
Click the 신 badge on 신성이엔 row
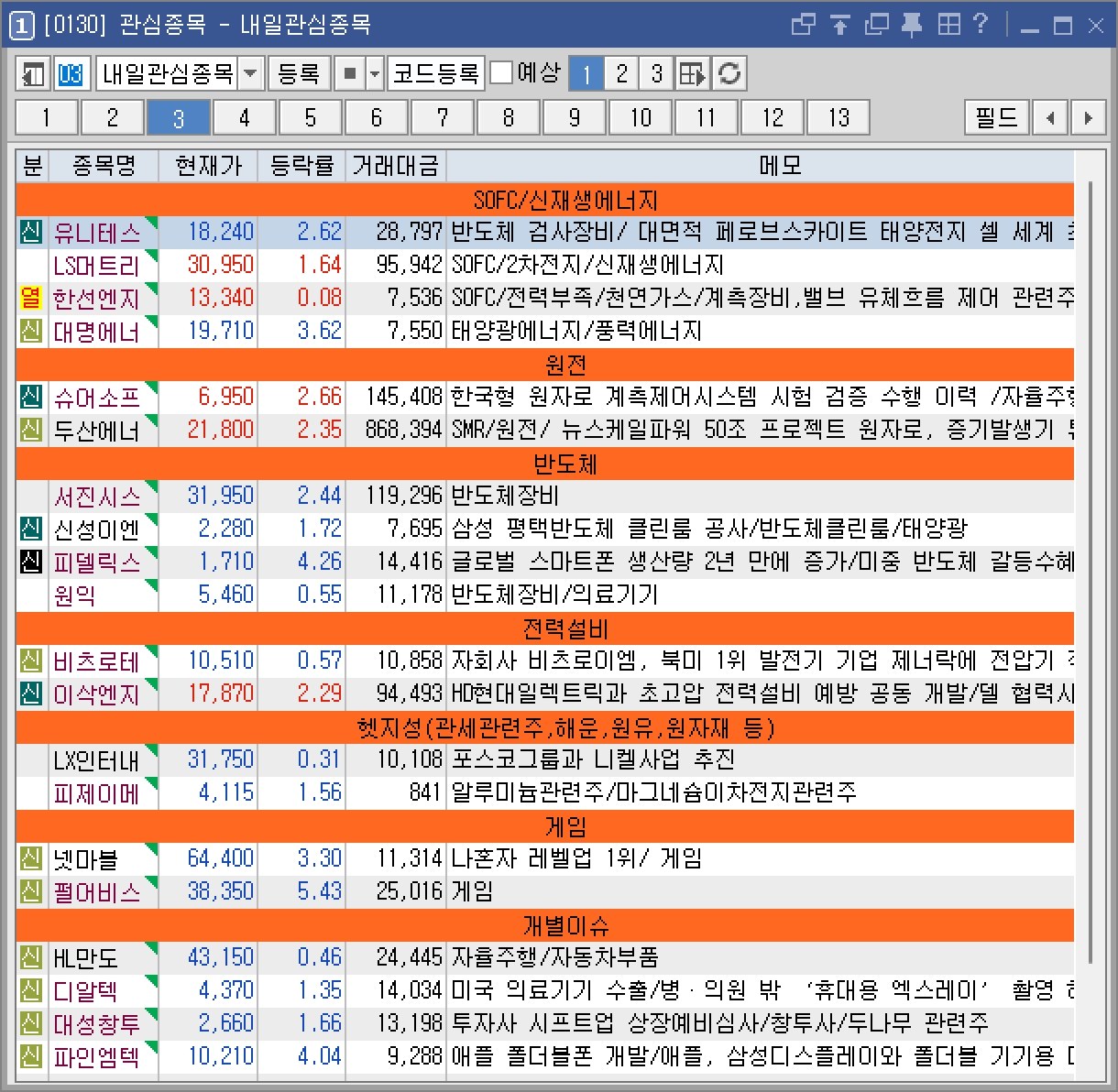pyautogui.click(x=31, y=529)
